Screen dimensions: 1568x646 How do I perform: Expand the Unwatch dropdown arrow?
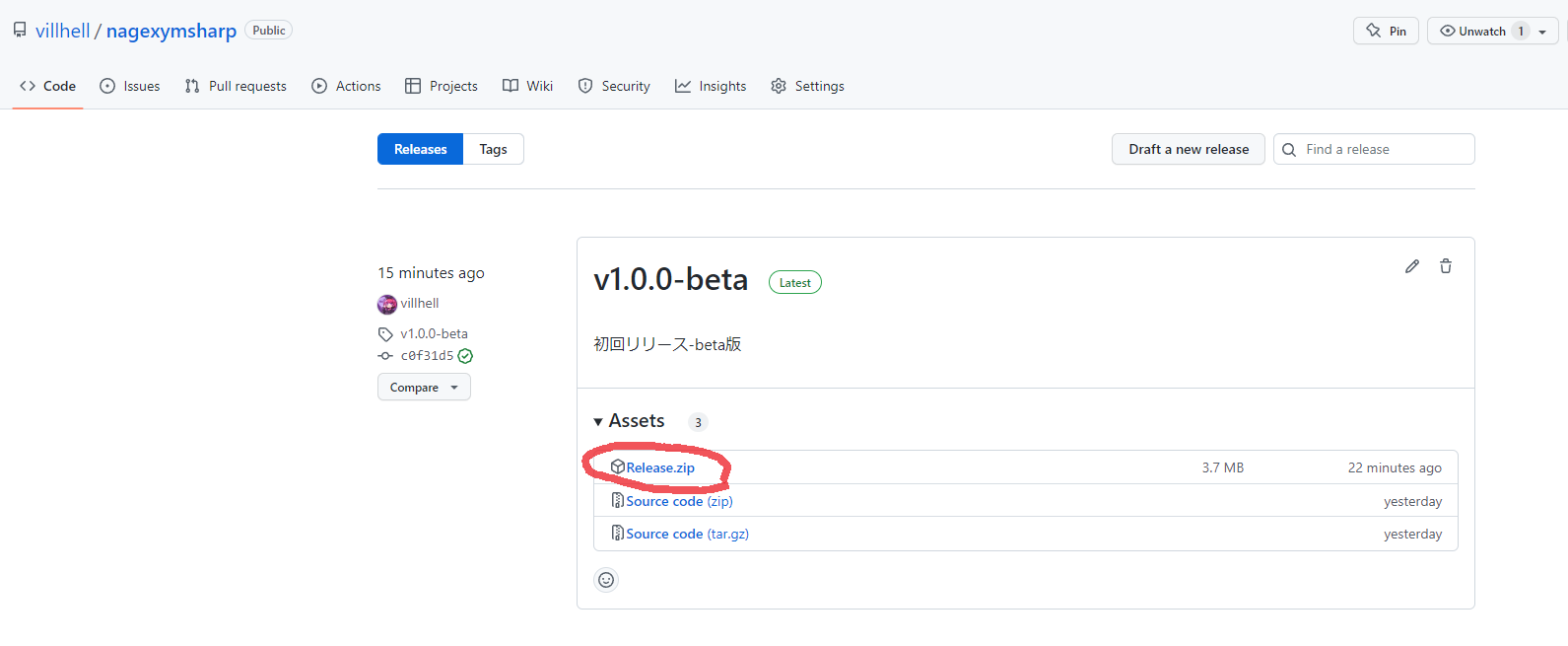pyautogui.click(x=1542, y=32)
